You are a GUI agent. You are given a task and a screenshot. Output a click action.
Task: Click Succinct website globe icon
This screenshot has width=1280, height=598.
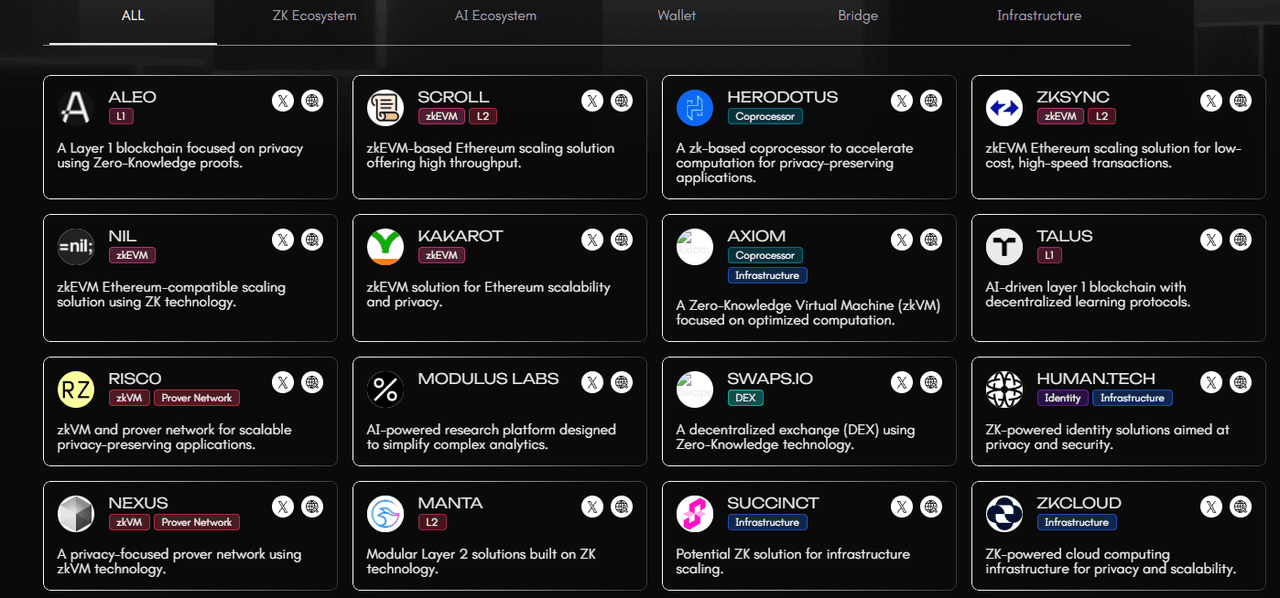point(931,506)
